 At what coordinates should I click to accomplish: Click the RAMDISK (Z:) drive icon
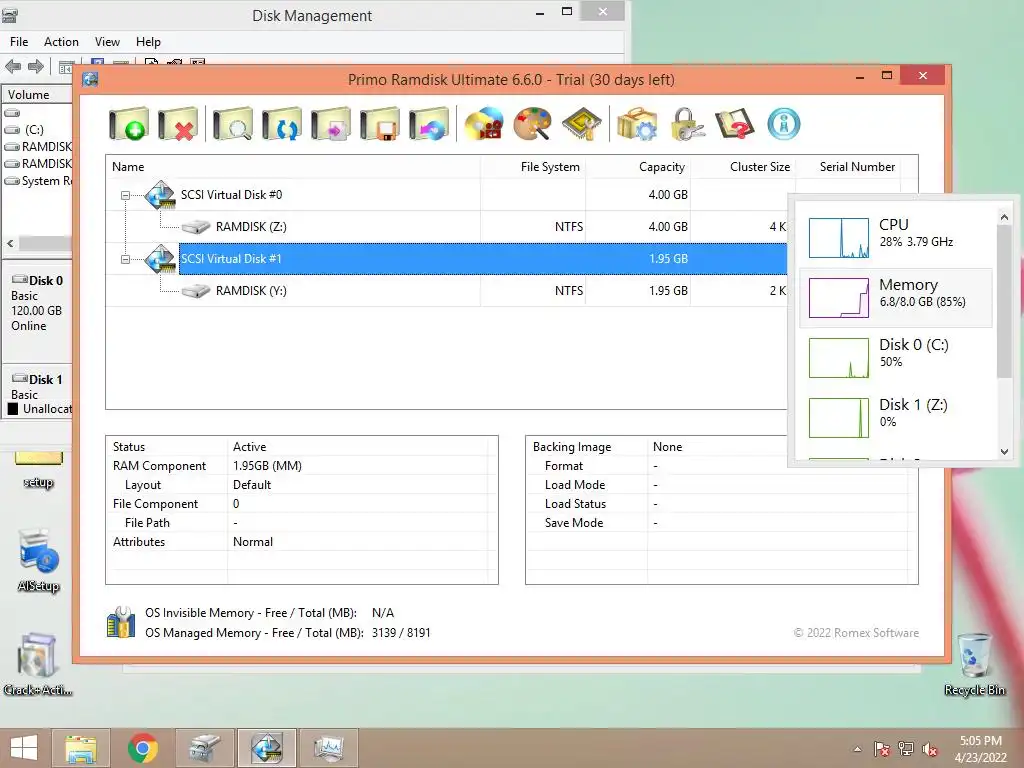195,227
